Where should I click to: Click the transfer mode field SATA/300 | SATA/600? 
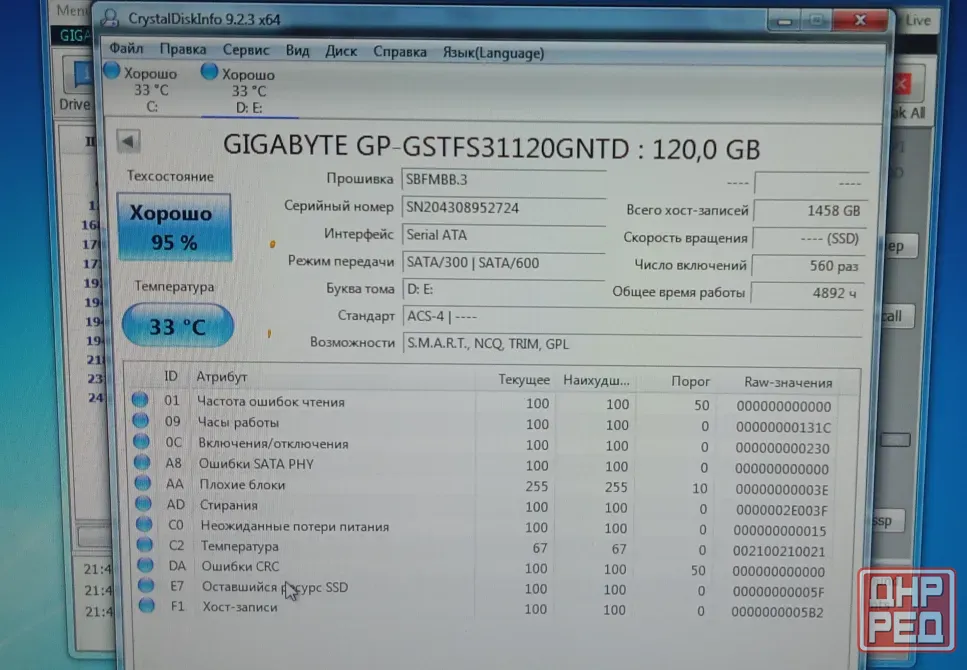pyautogui.click(x=503, y=263)
